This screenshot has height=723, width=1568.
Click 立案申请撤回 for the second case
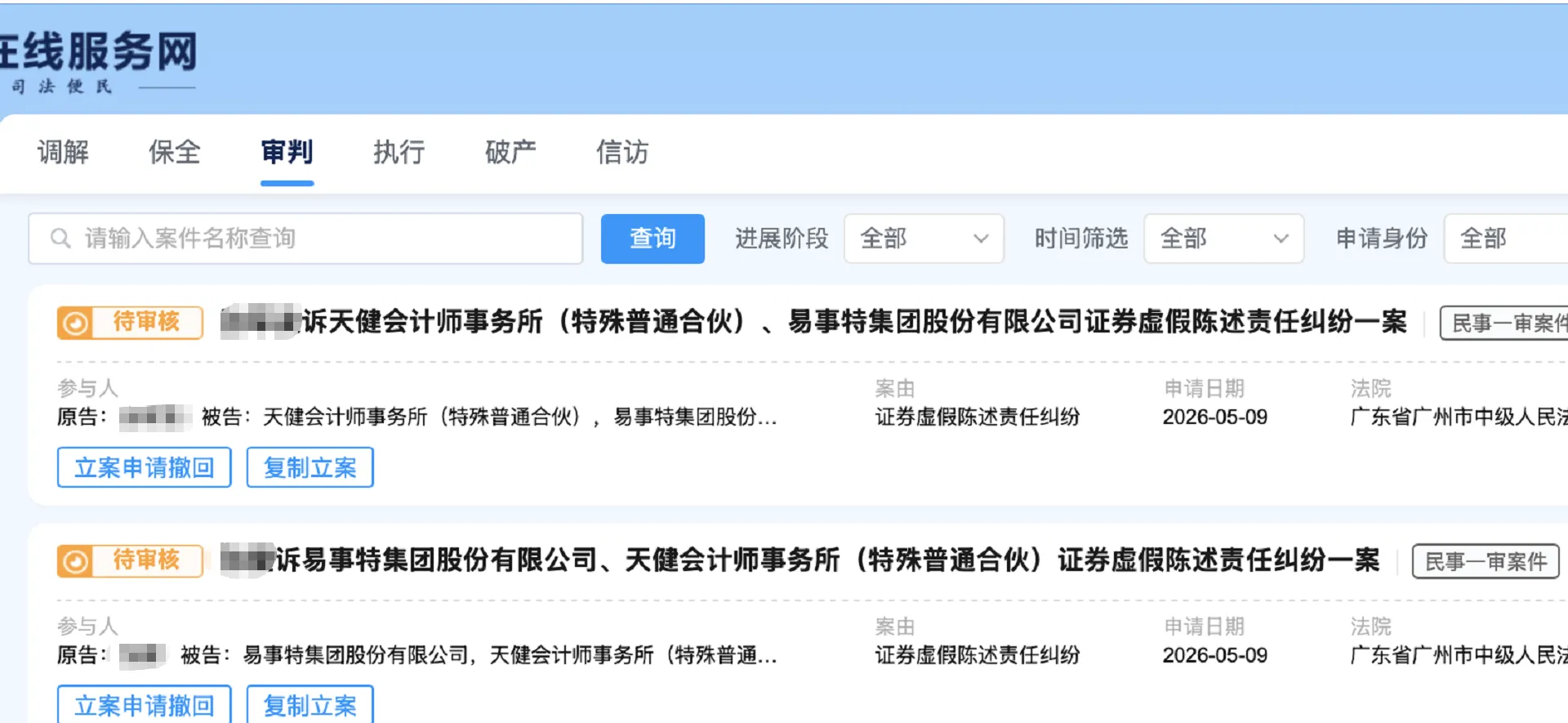pos(145,704)
